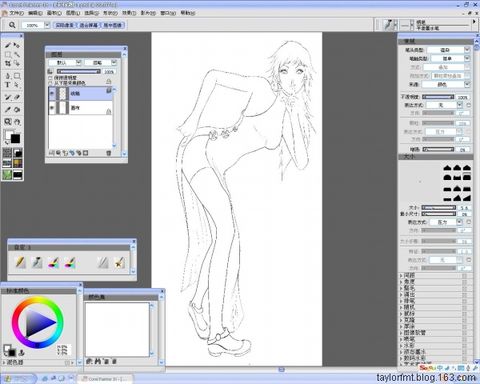The image size is (480, 384).
Task: Click the trash icon in Layers panel
Action: click(x=108, y=153)
